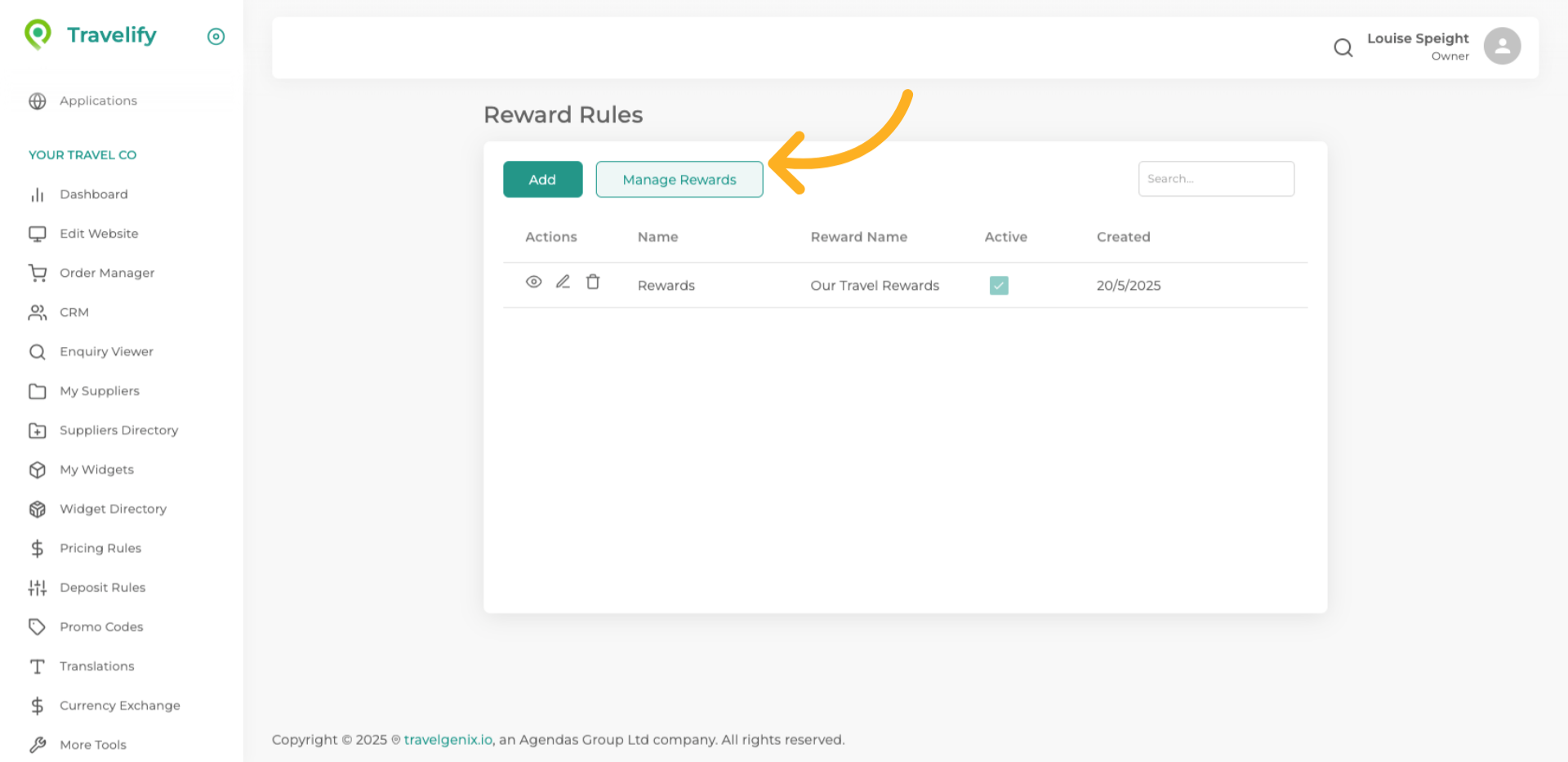Open the Dashboard from the sidebar
This screenshot has height=762, width=1568.
click(93, 194)
